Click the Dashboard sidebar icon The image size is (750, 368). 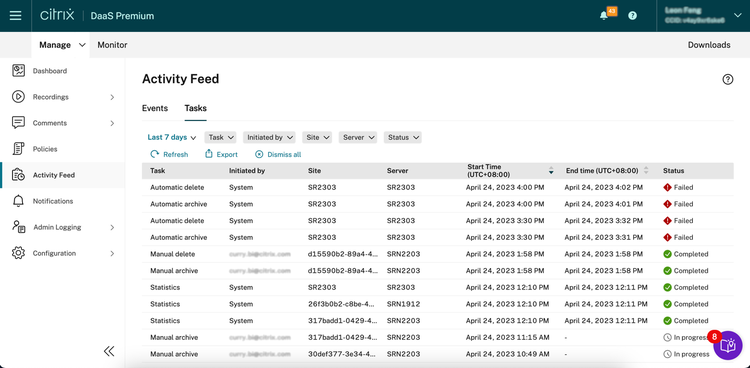[x=18, y=71]
